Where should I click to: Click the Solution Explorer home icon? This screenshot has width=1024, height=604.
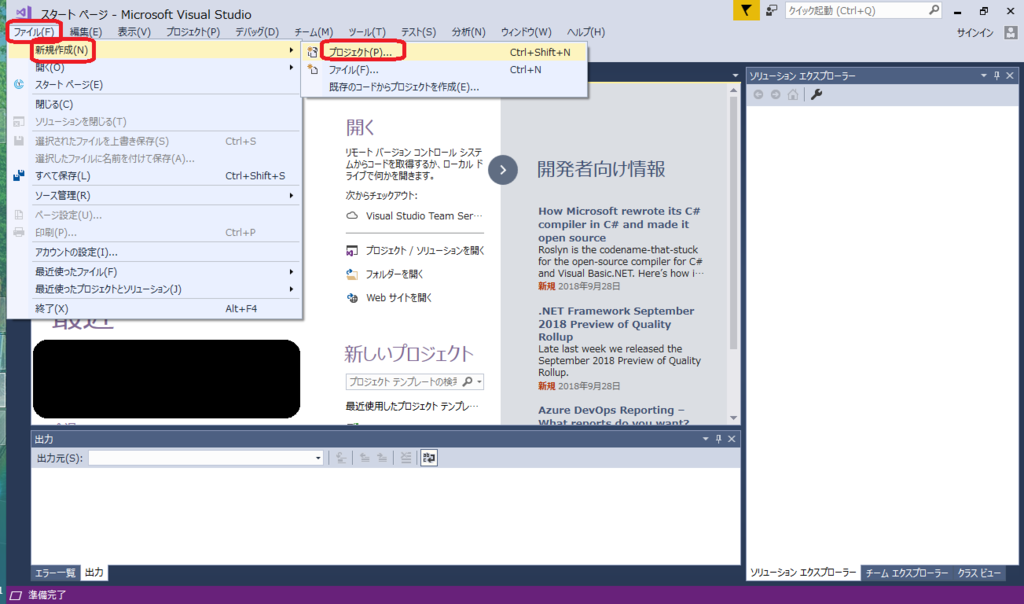[793, 95]
